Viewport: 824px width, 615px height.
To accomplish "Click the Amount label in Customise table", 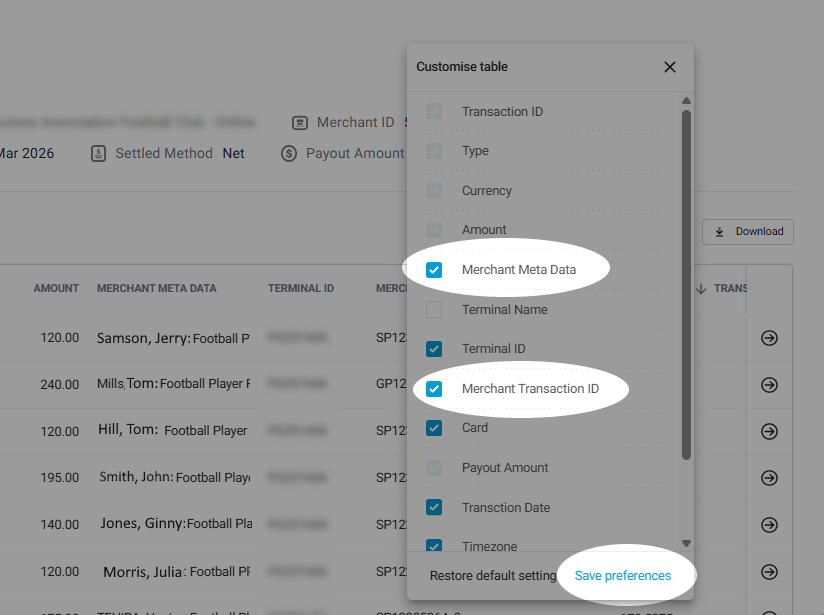I will [x=484, y=230].
